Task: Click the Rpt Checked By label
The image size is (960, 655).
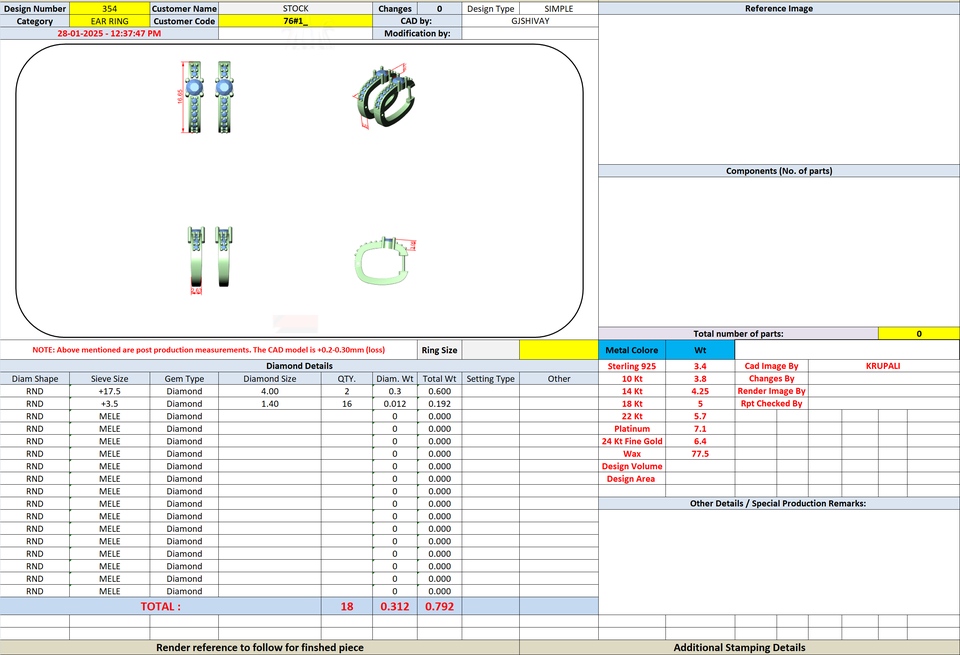Action: [x=771, y=404]
